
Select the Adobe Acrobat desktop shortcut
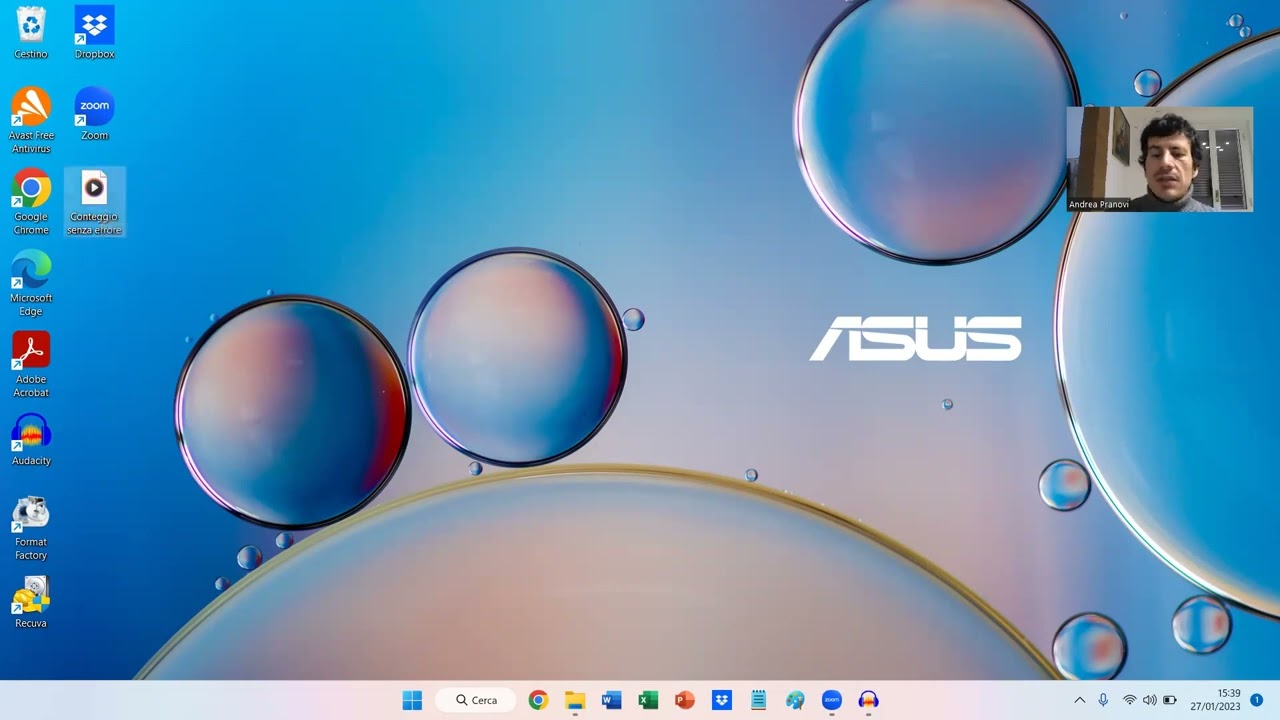click(31, 365)
